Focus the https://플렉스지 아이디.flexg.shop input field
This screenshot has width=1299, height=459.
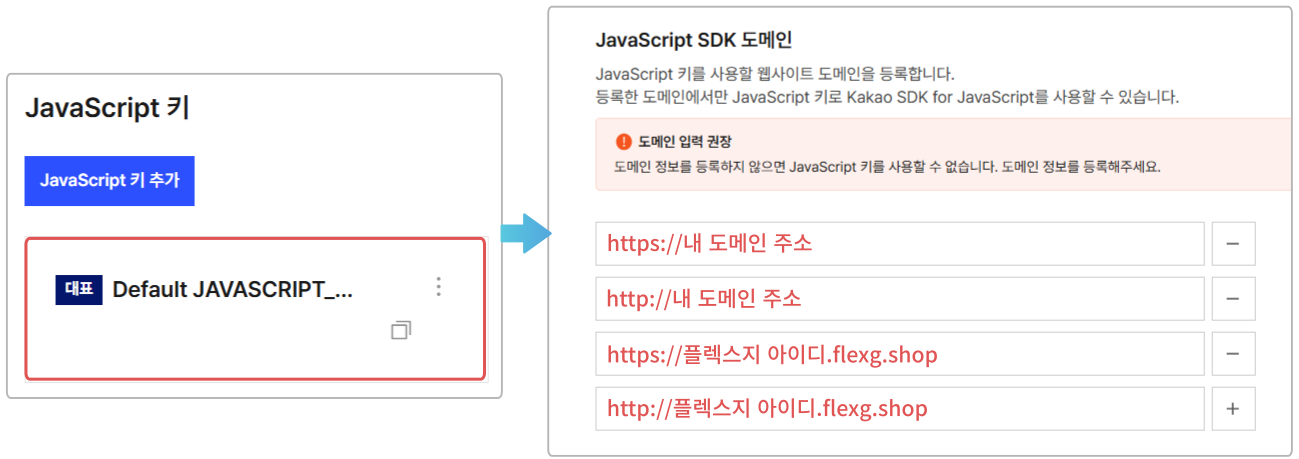click(900, 354)
